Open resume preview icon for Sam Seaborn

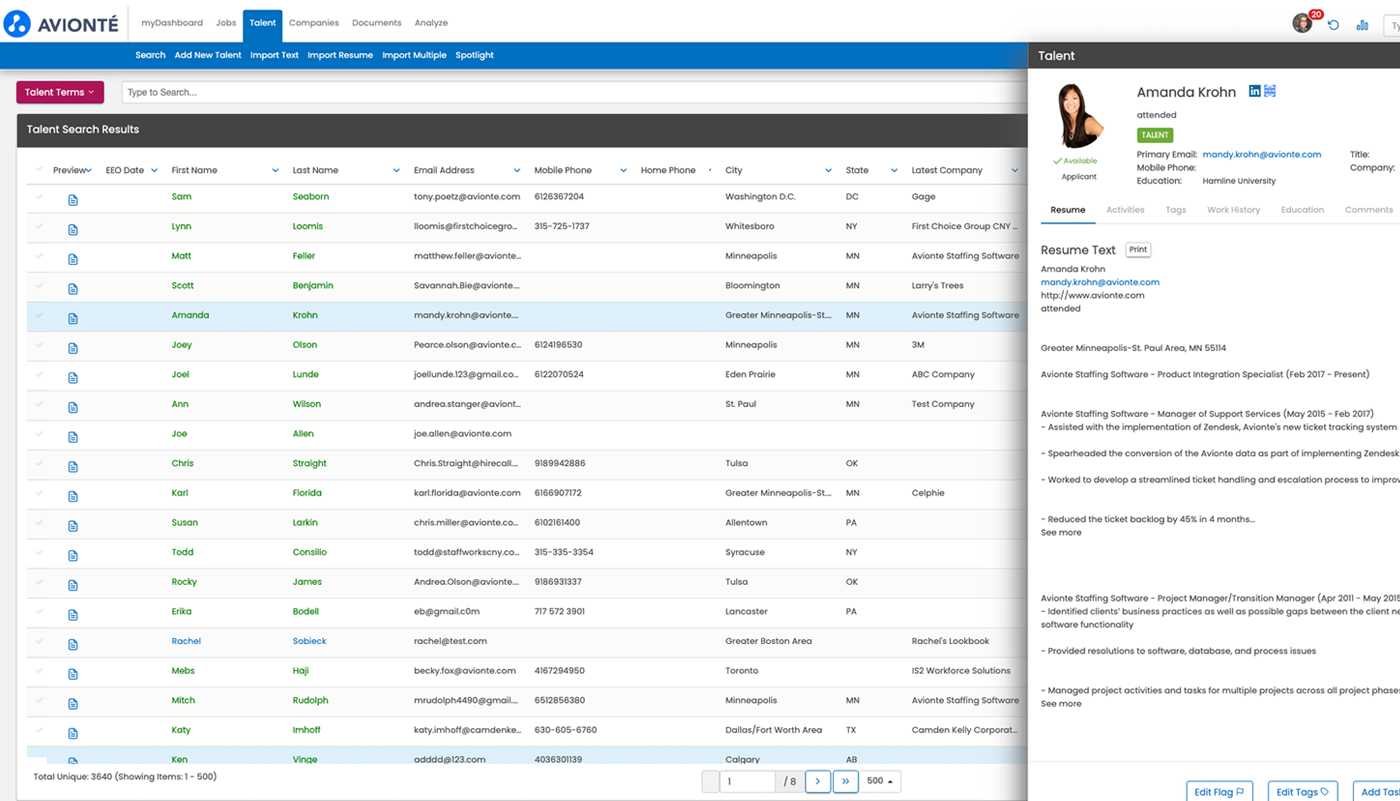[x=73, y=200]
